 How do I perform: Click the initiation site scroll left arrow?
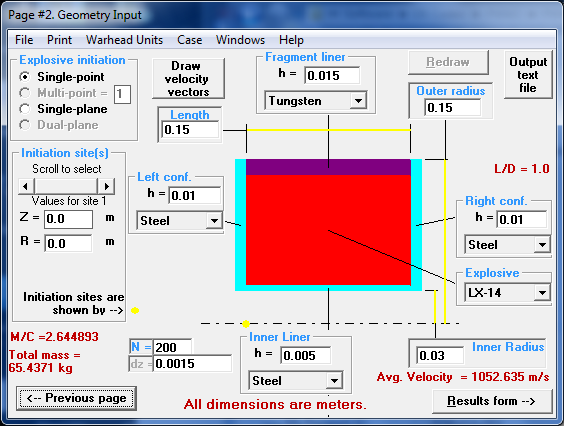tap(26, 186)
